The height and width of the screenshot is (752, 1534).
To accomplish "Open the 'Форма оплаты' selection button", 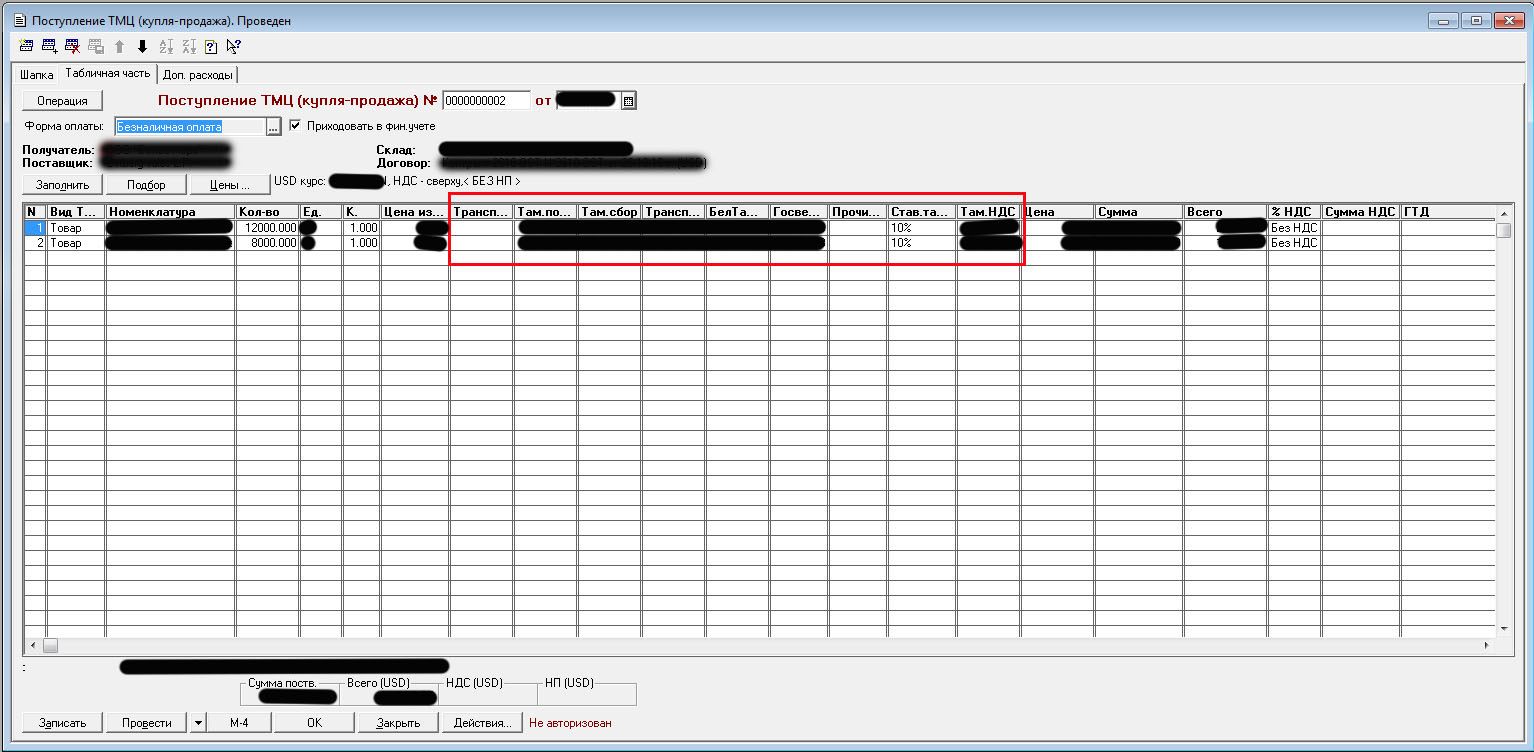I will (273, 126).
